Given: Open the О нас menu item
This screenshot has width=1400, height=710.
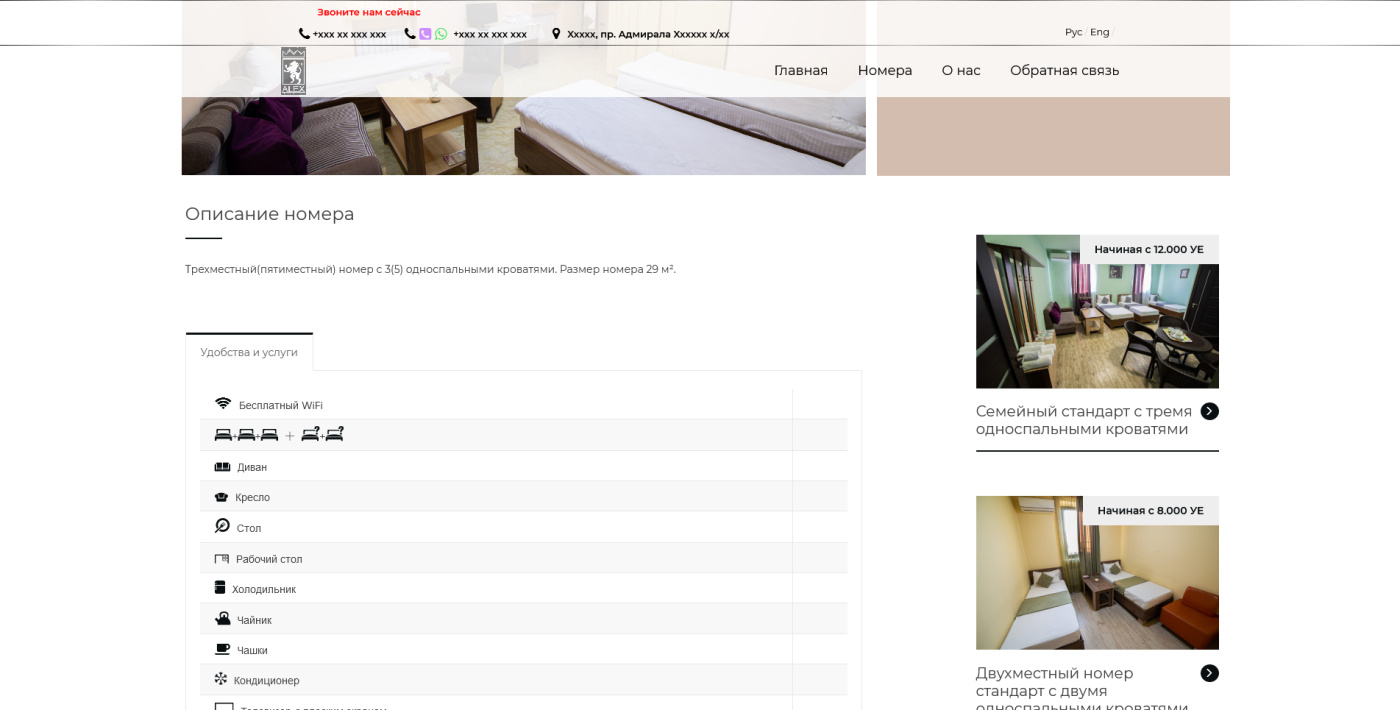Looking at the screenshot, I should coord(961,70).
